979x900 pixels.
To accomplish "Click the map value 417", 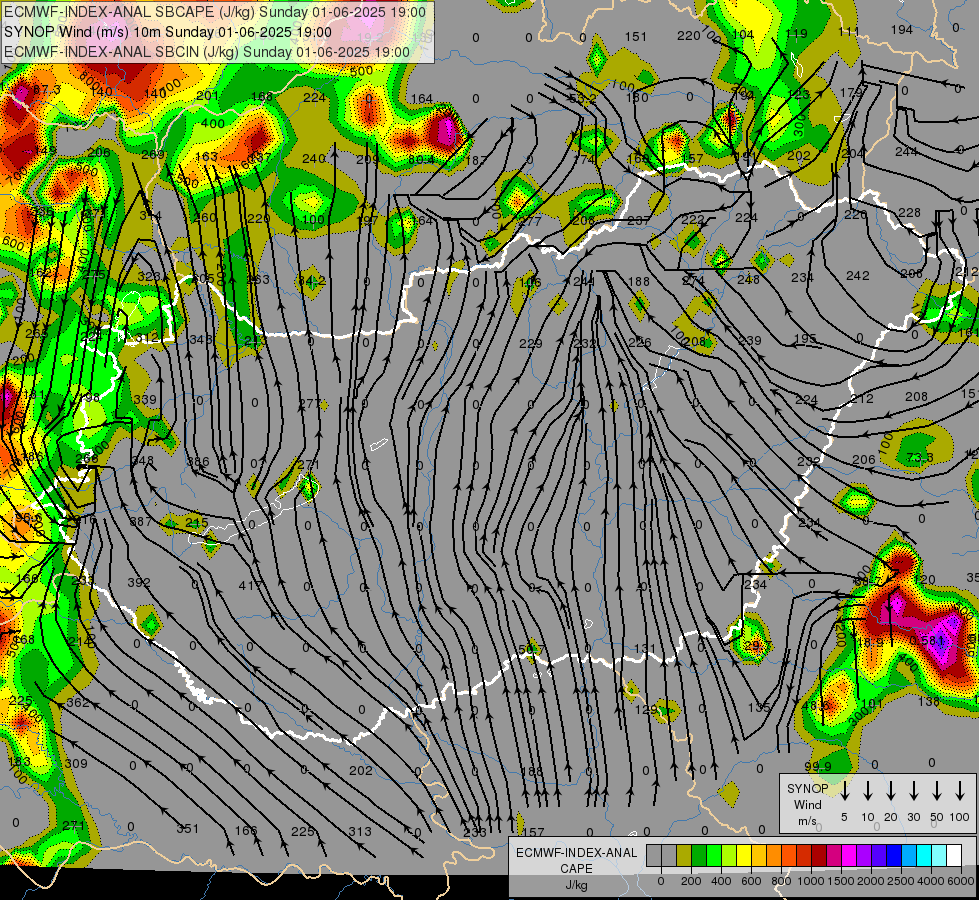I will coord(250,585).
